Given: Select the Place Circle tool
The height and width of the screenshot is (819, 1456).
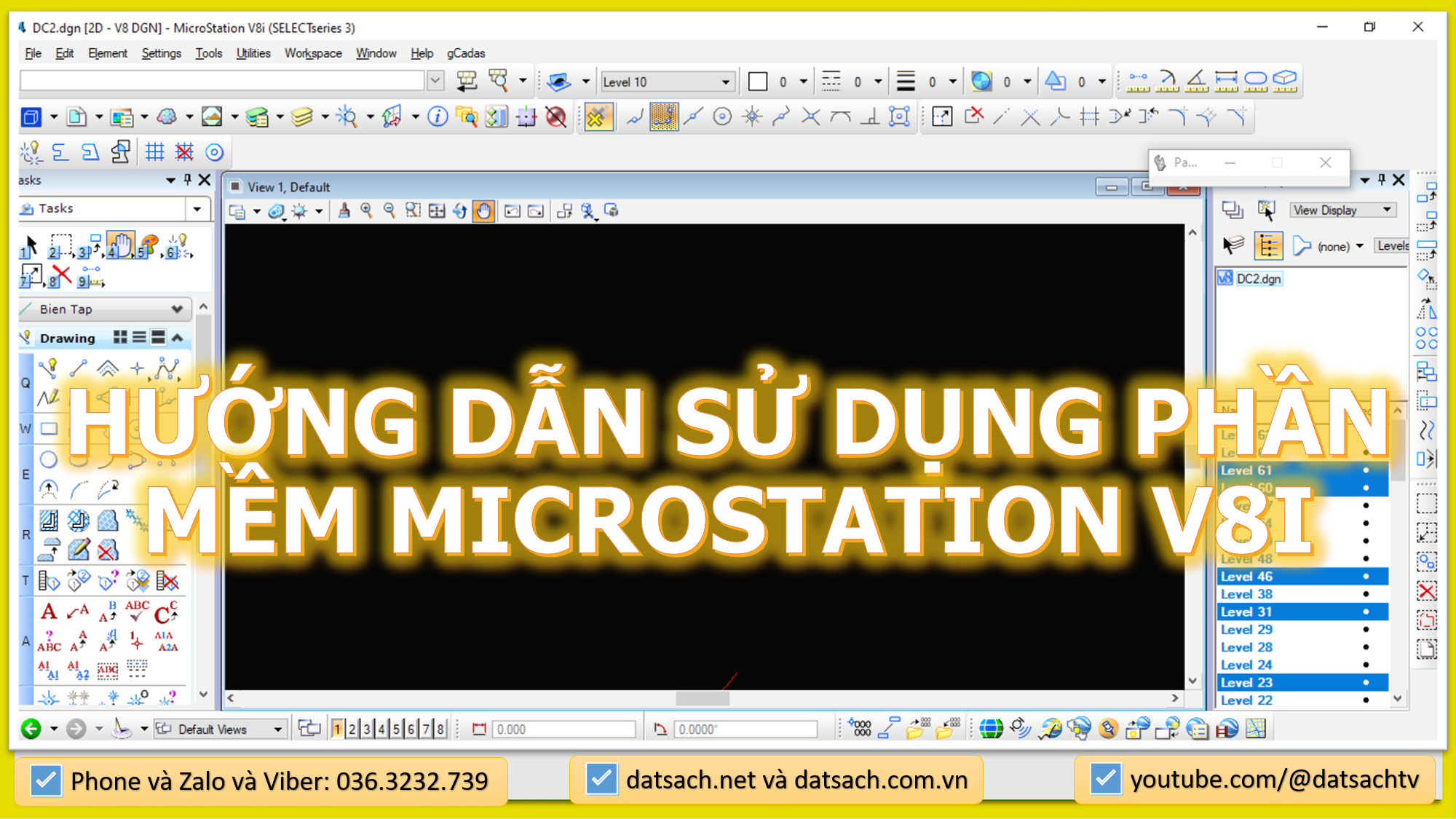Looking at the screenshot, I should tap(48, 459).
